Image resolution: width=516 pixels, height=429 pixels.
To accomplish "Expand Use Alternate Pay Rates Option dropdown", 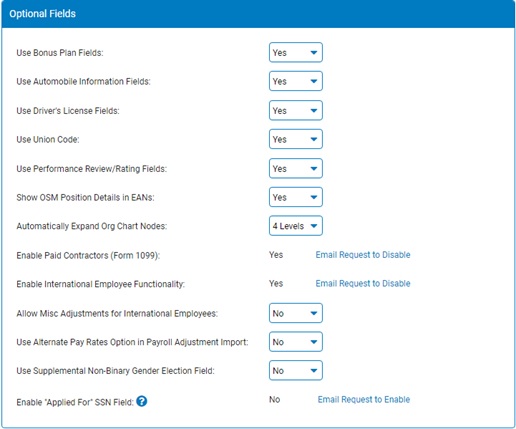I will pyautogui.click(x=296, y=342).
